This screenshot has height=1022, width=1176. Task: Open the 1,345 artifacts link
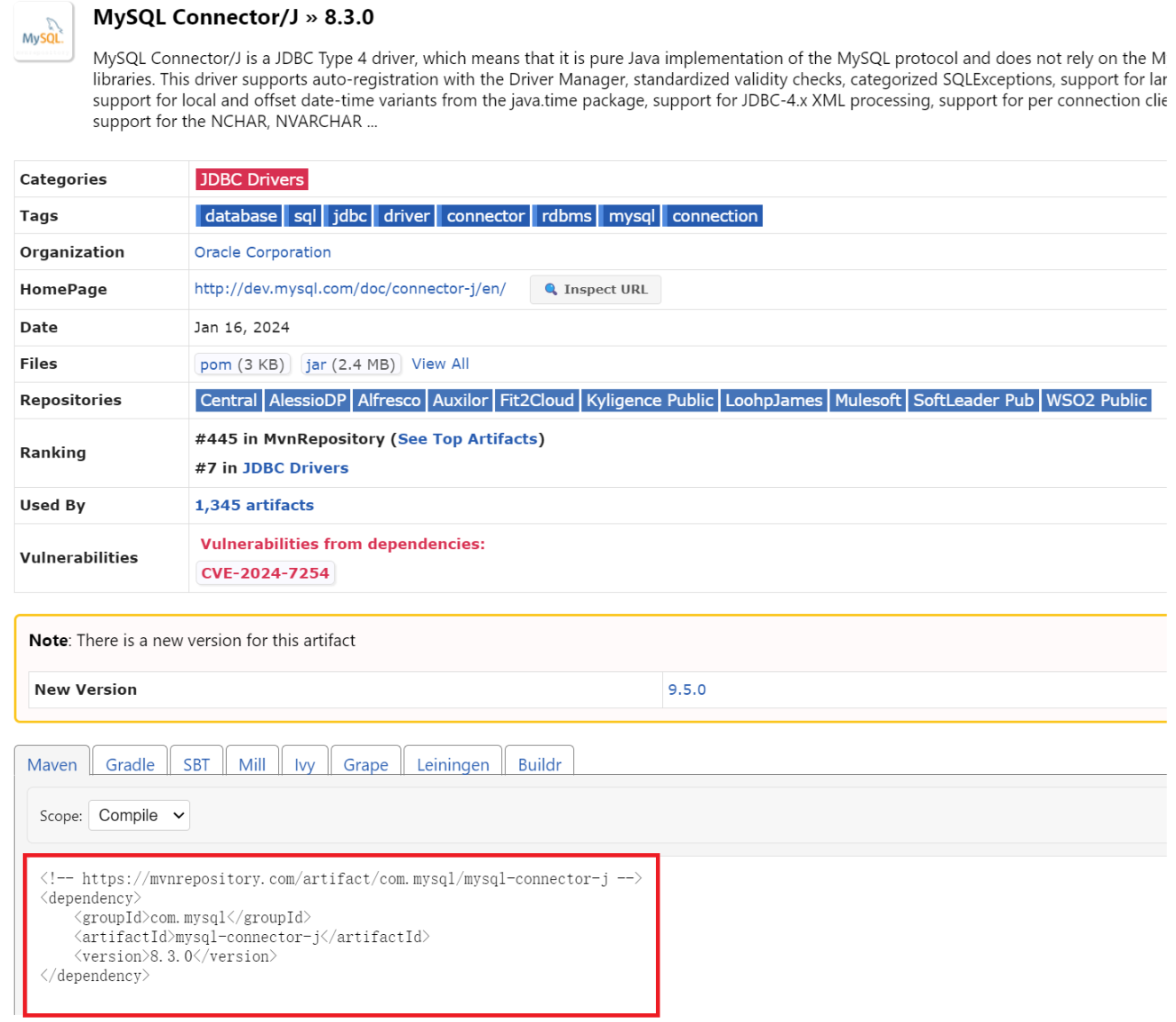point(254,506)
